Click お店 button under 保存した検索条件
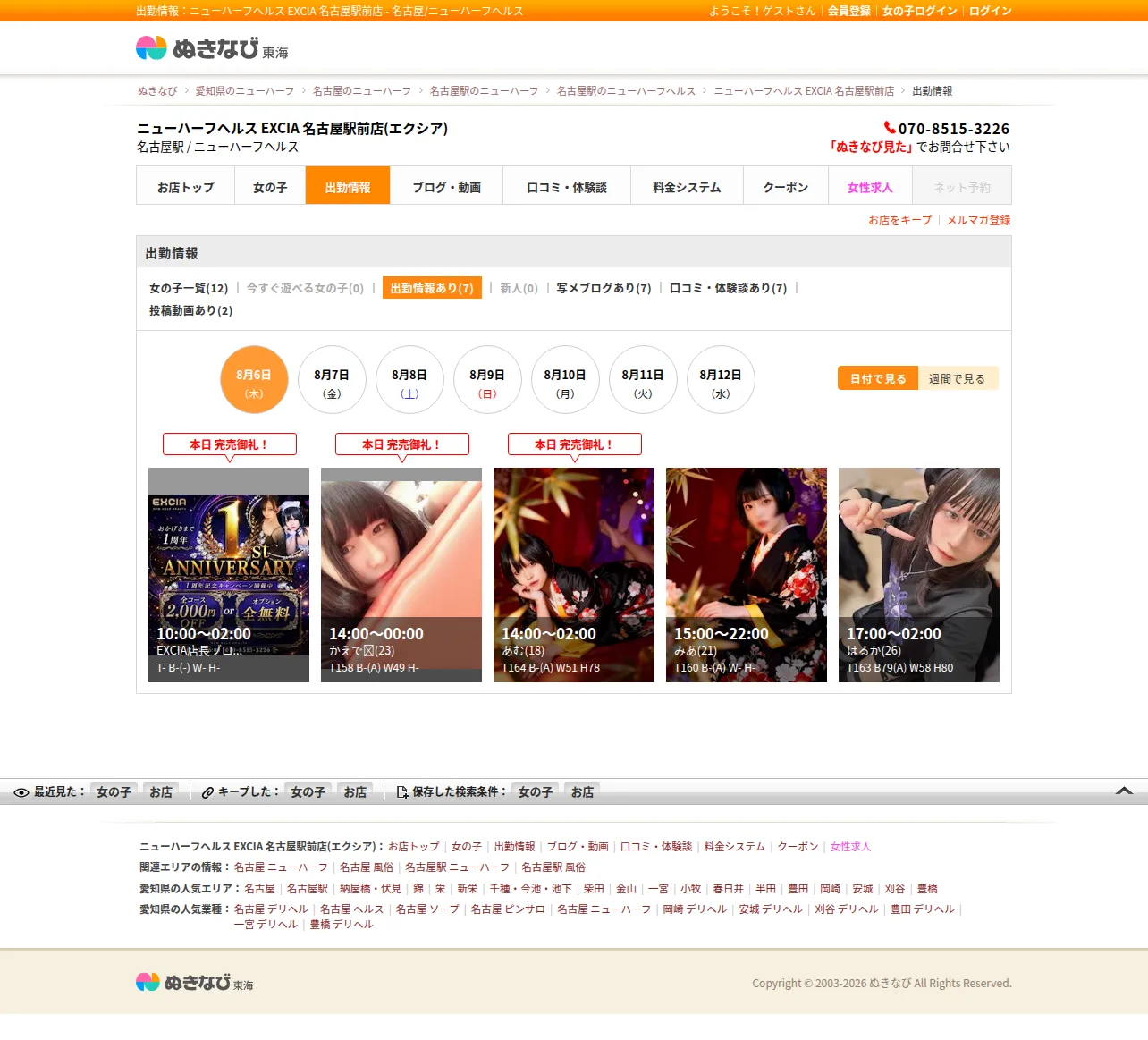Screen dimensions: 1148x1040 [x=582, y=792]
